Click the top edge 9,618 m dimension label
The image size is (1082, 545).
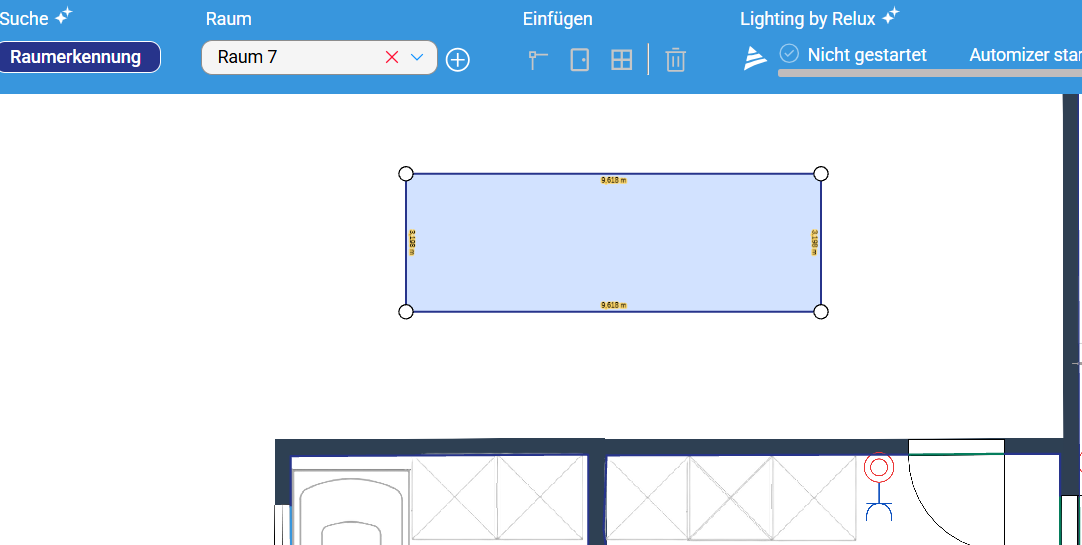[613, 180]
